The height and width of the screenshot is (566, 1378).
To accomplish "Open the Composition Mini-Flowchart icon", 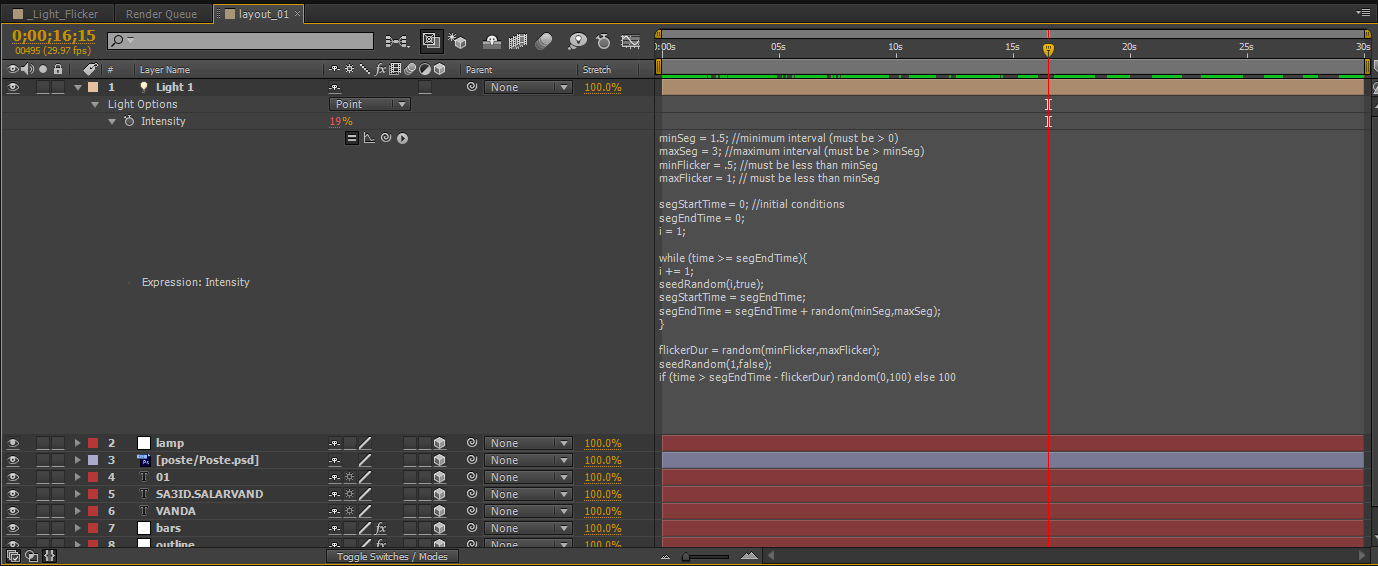I will coord(397,41).
